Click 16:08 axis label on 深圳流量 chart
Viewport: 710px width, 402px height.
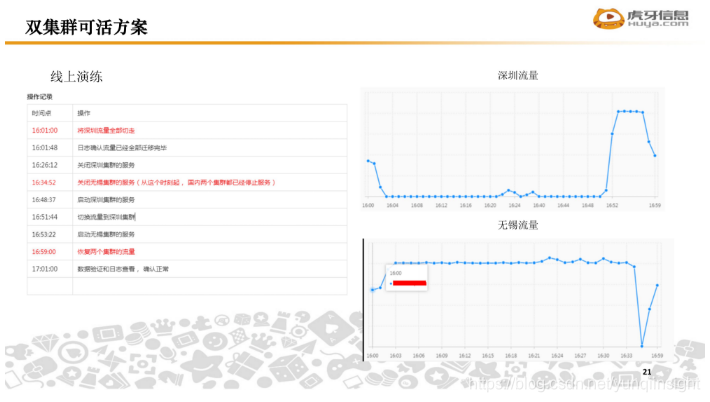(417, 205)
